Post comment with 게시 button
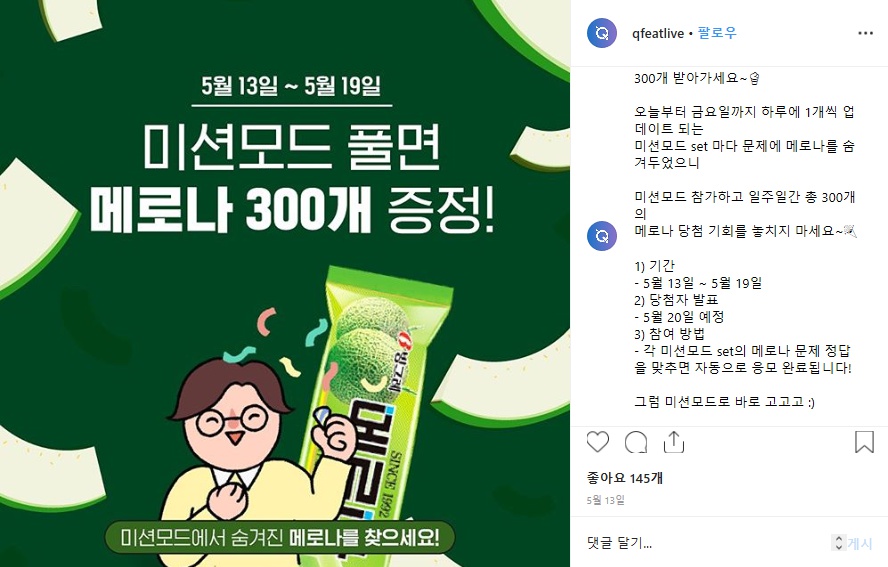888x567 pixels. tap(860, 543)
